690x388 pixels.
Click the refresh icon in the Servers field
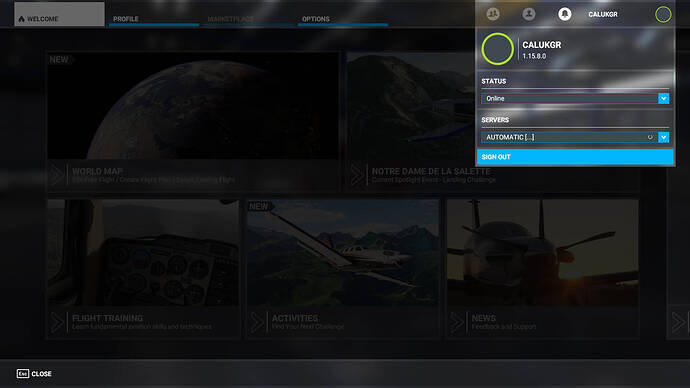(650, 137)
